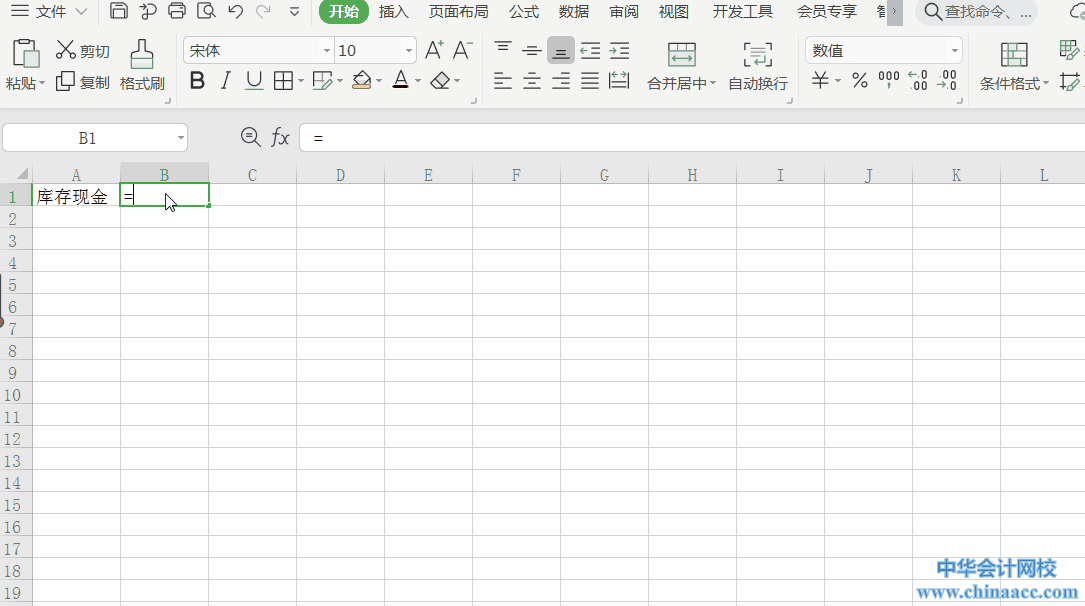Apply percent style format
Image resolution: width=1085 pixels, height=606 pixels.
pyautogui.click(x=860, y=81)
